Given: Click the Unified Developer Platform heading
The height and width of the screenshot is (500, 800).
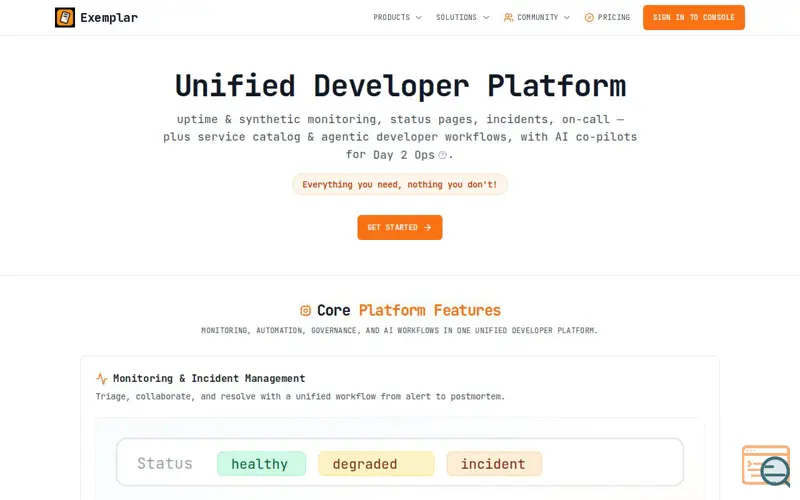Looking at the screenshot, I should click(x=401, y=85).
